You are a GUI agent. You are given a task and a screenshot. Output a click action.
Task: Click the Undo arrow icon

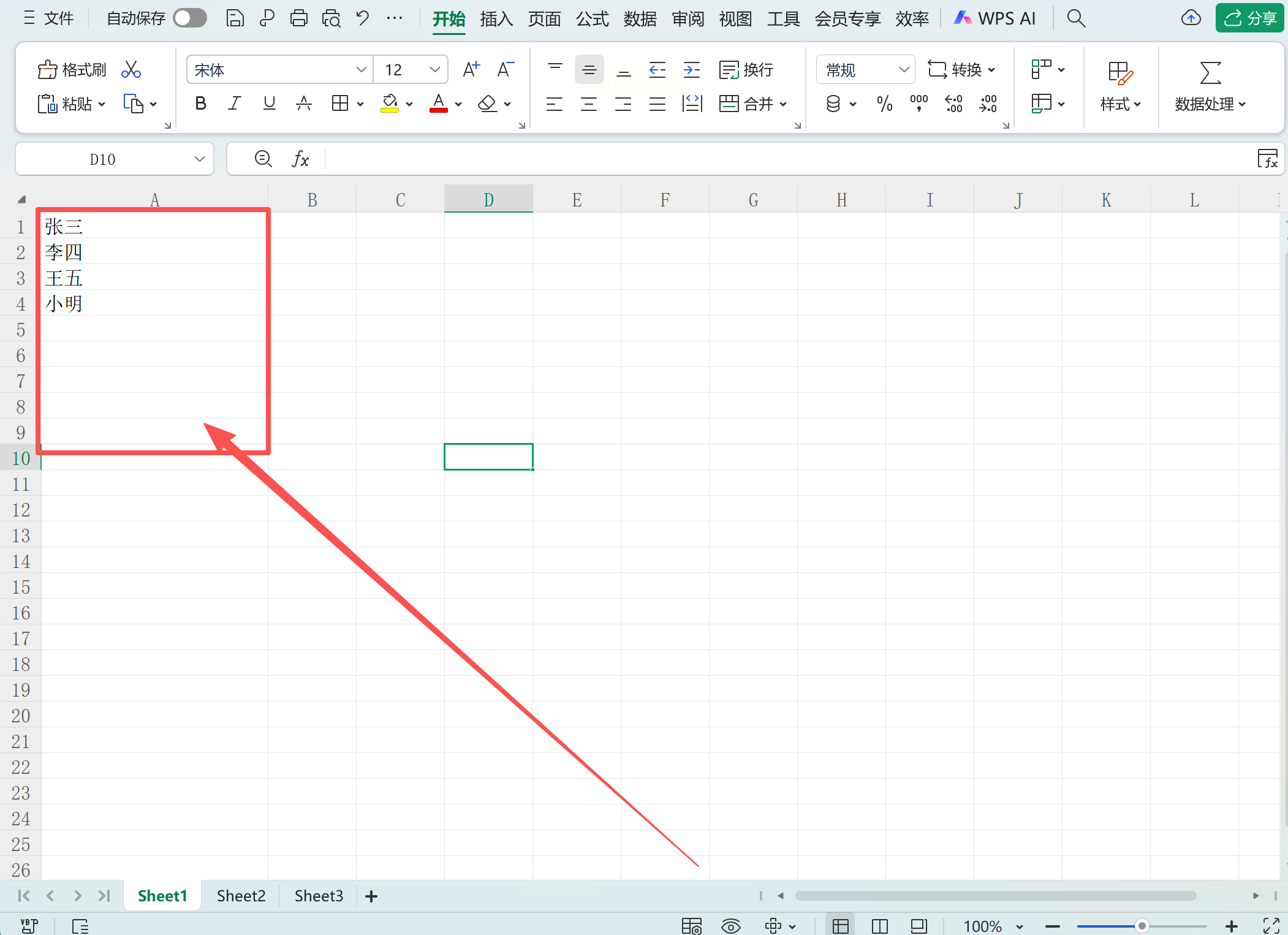(362, 18)
